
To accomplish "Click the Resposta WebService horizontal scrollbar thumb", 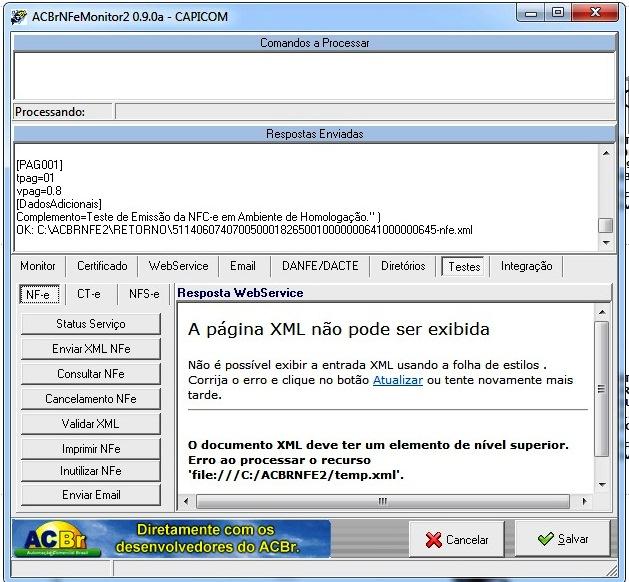I will click(x=383, y=501).
